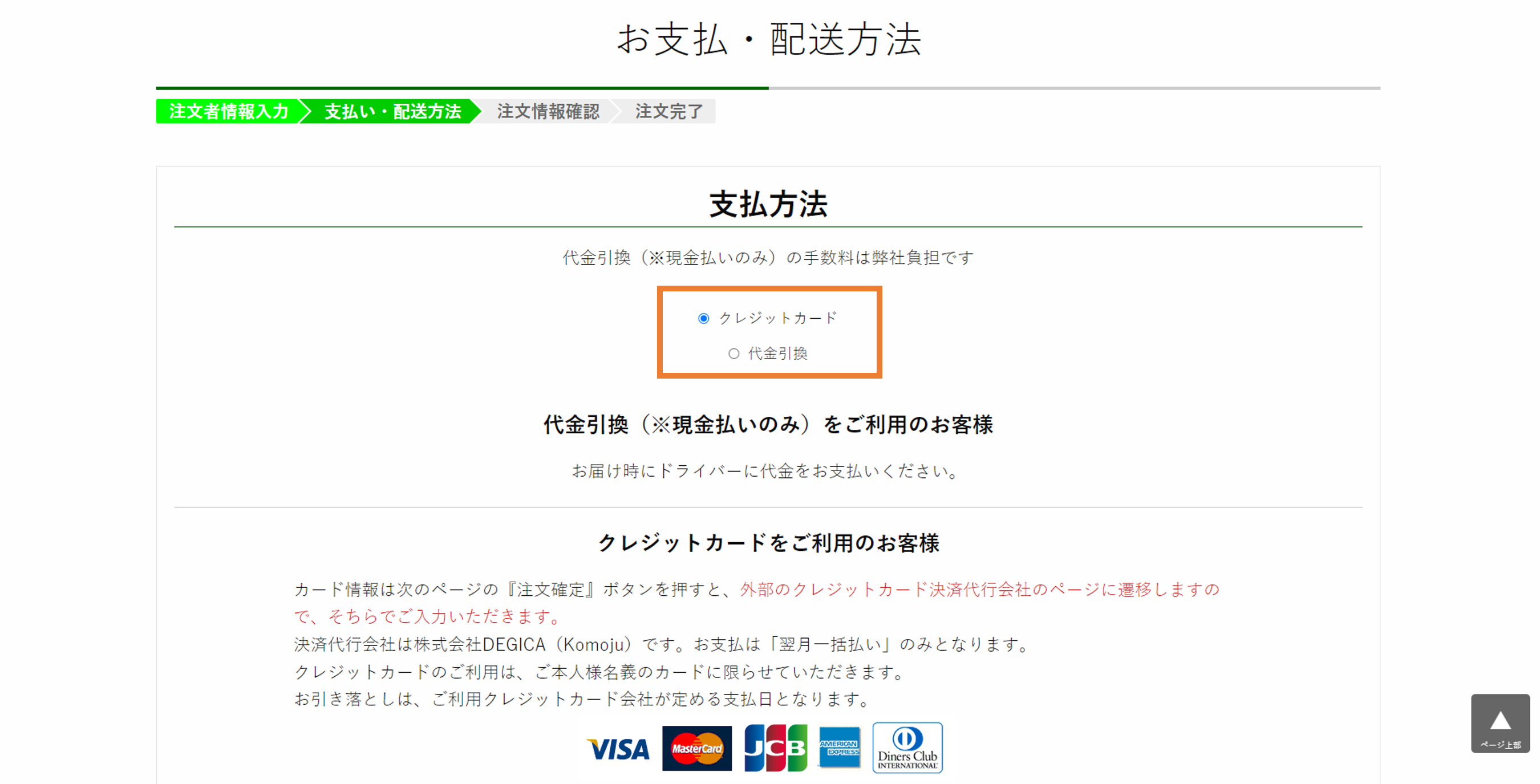This screenshot has height=784, width=1540.
Task: Select the 代金引換 radio button
Action: pos(733,354)
